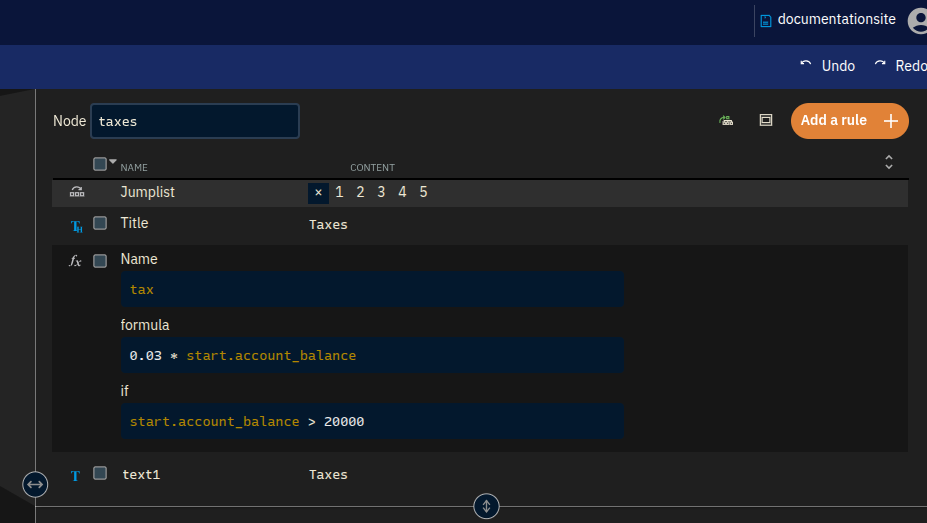This screenshot has width=927, height=523.
Task: Click the text1 rule content Taxes
Action: click(x=328, y=475)
